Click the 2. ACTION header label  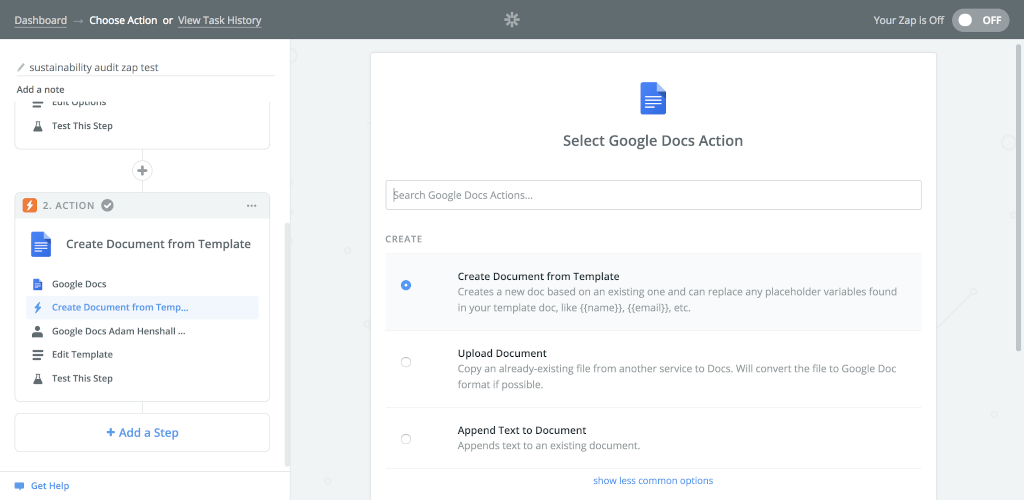69,206
